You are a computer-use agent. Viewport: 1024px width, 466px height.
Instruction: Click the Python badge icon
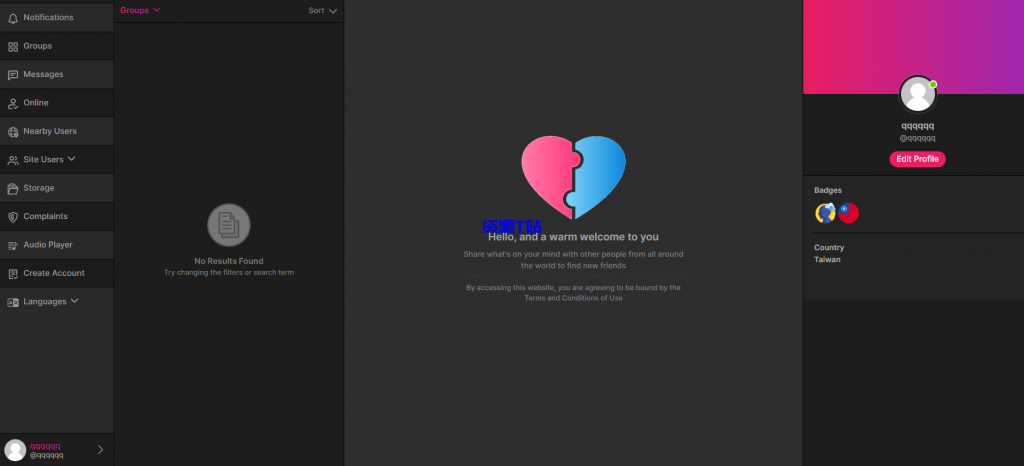[x=826, y=212]
